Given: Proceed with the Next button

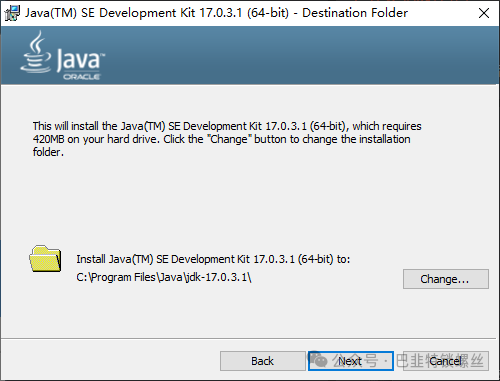Looking at the screenshot, I should (x=351, y=361).
